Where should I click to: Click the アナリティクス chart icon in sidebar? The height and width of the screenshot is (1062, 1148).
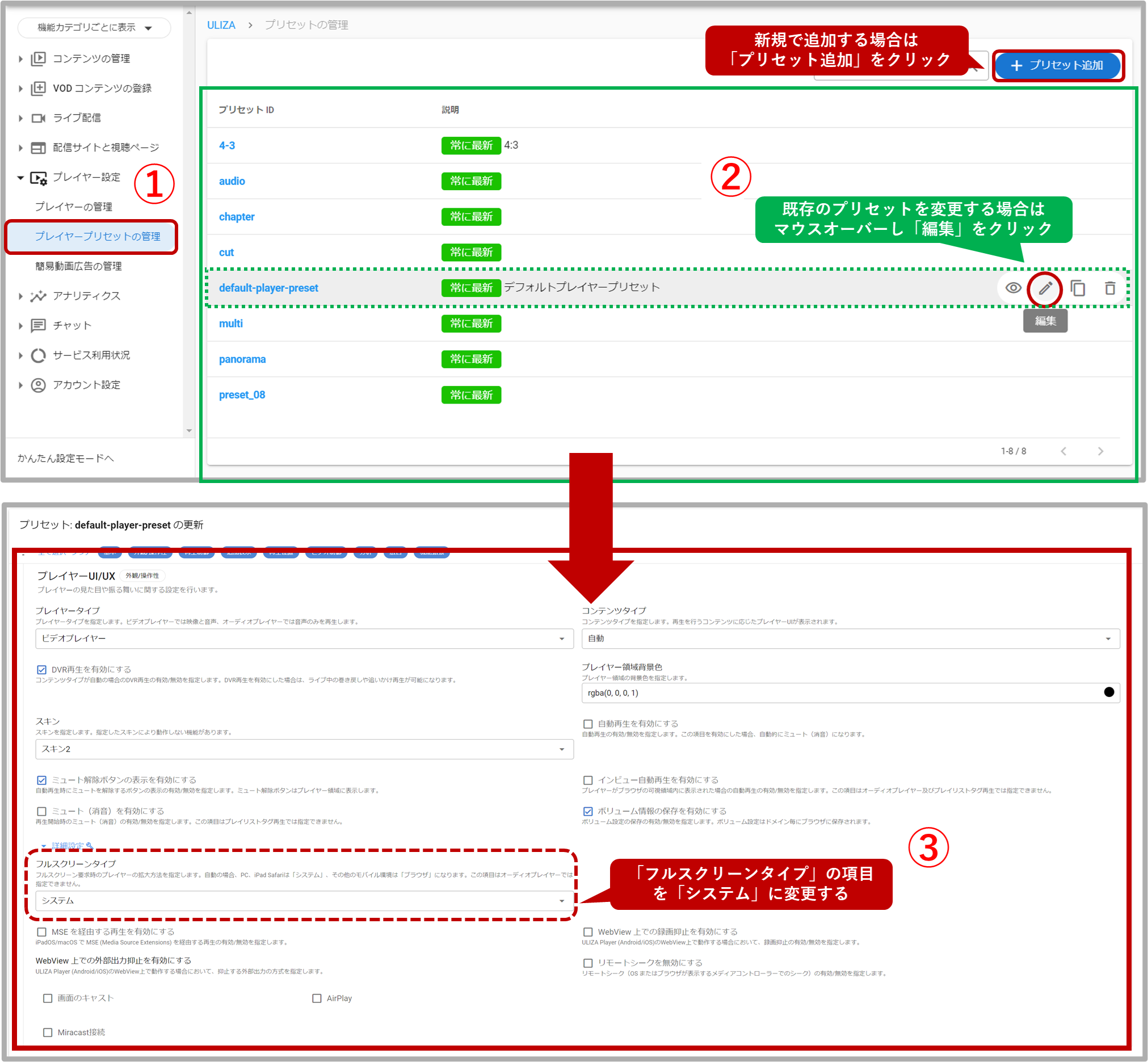[38, 296]
